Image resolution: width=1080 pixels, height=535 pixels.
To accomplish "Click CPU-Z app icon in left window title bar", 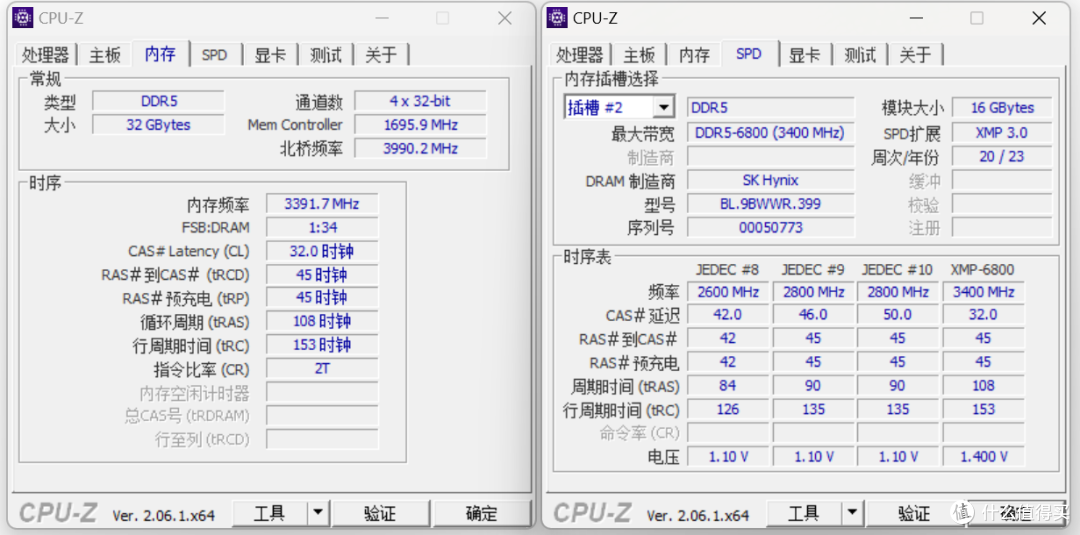I will (x=23, y=18).
